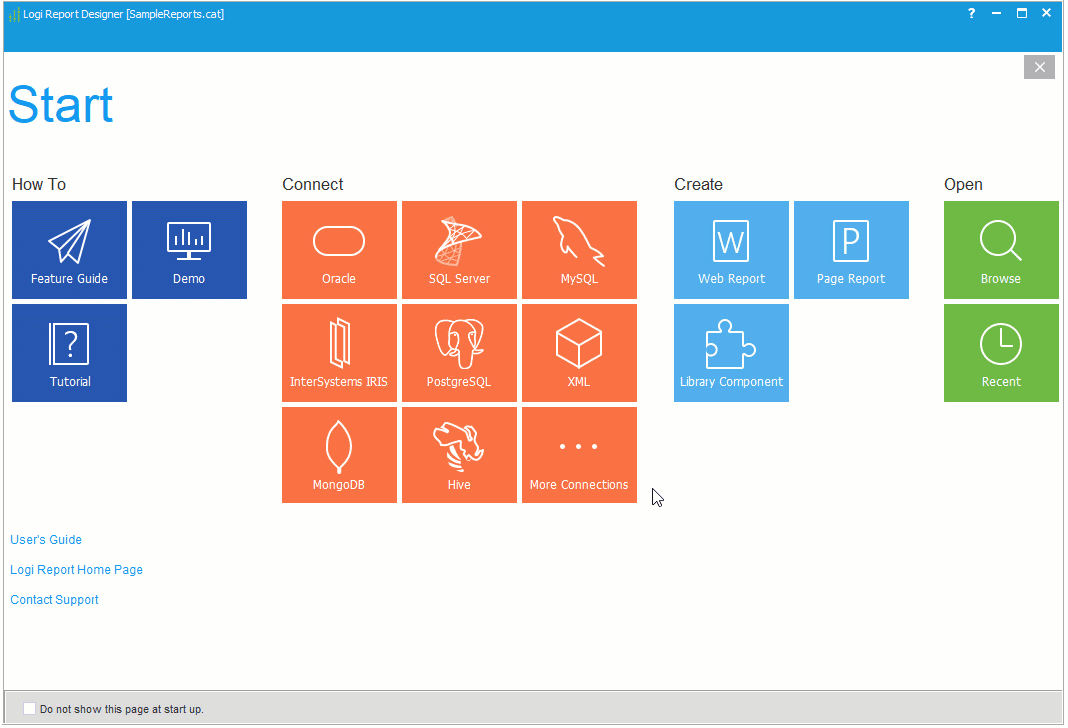Open the User's Guide link
1068x728 pixels.
[46, 539]
